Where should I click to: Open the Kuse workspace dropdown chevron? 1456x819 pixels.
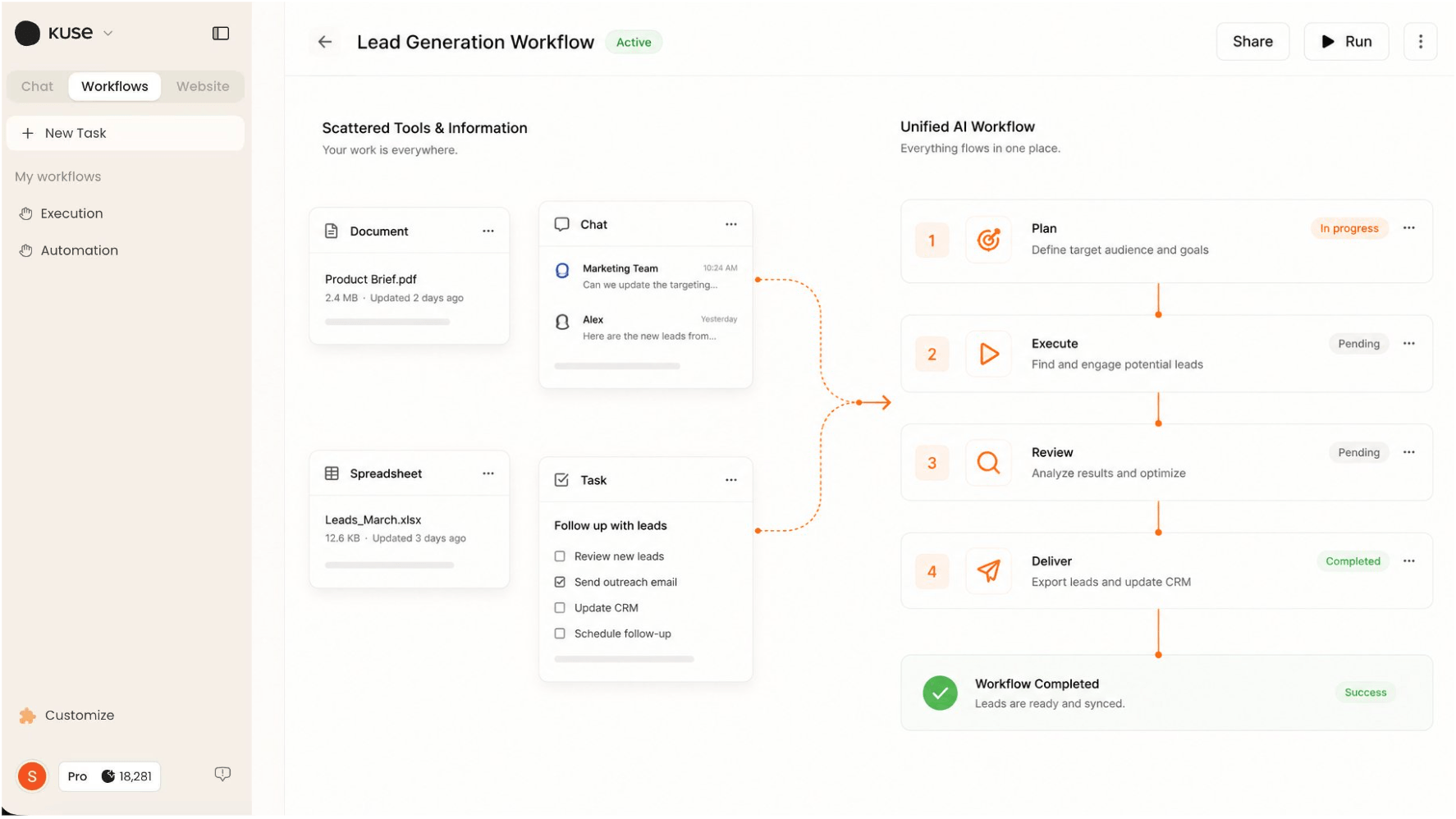coord(108,34)
